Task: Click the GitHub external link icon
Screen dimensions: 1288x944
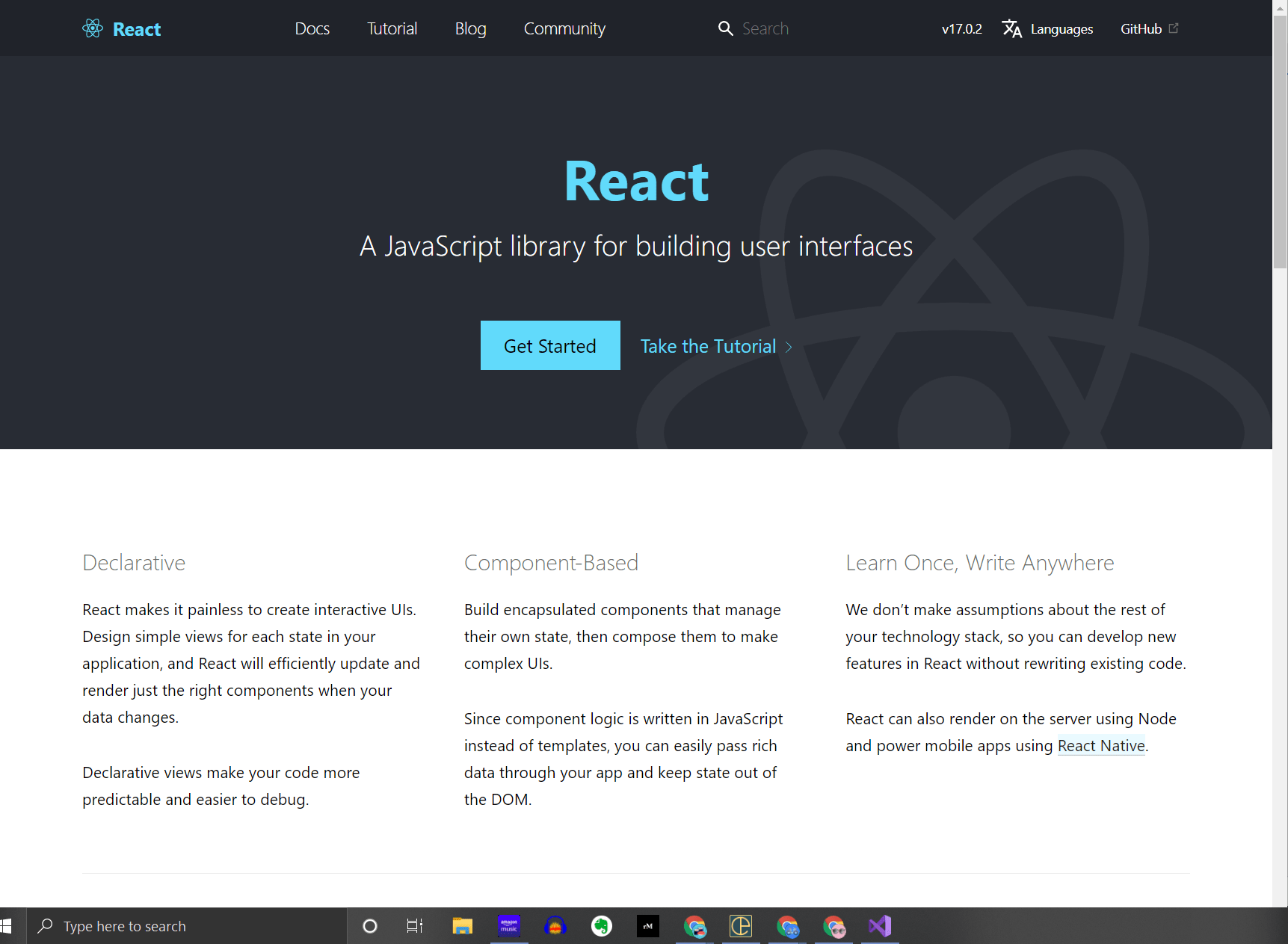Action: 1174,28
